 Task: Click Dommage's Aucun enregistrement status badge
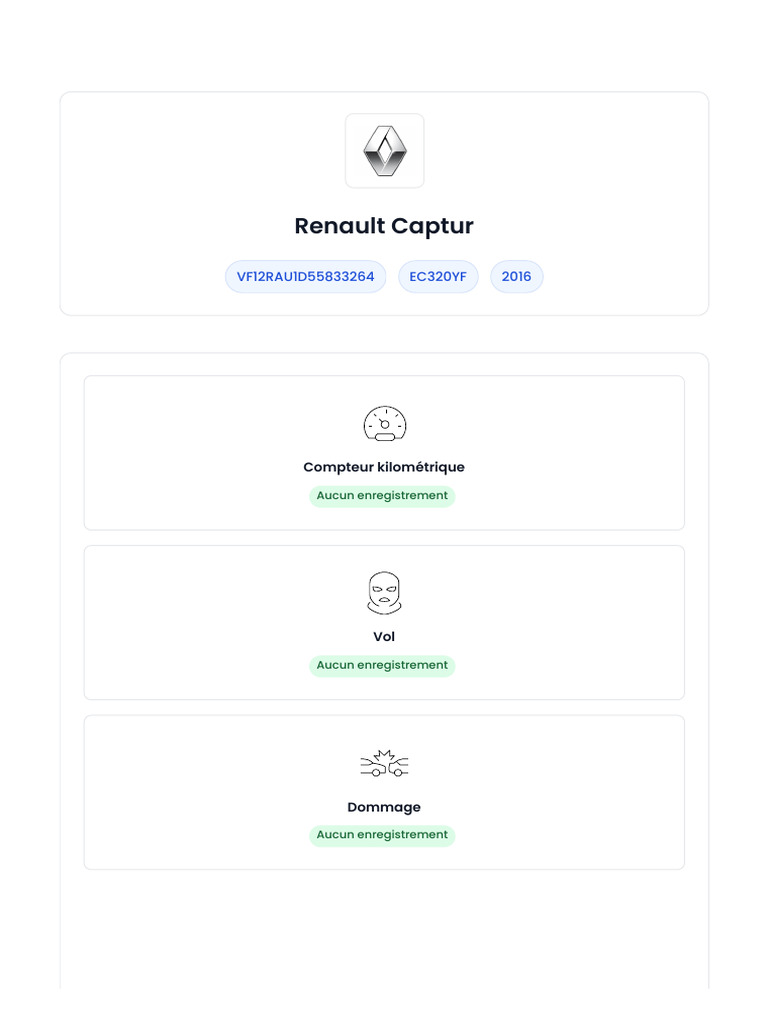coord(382,835)
